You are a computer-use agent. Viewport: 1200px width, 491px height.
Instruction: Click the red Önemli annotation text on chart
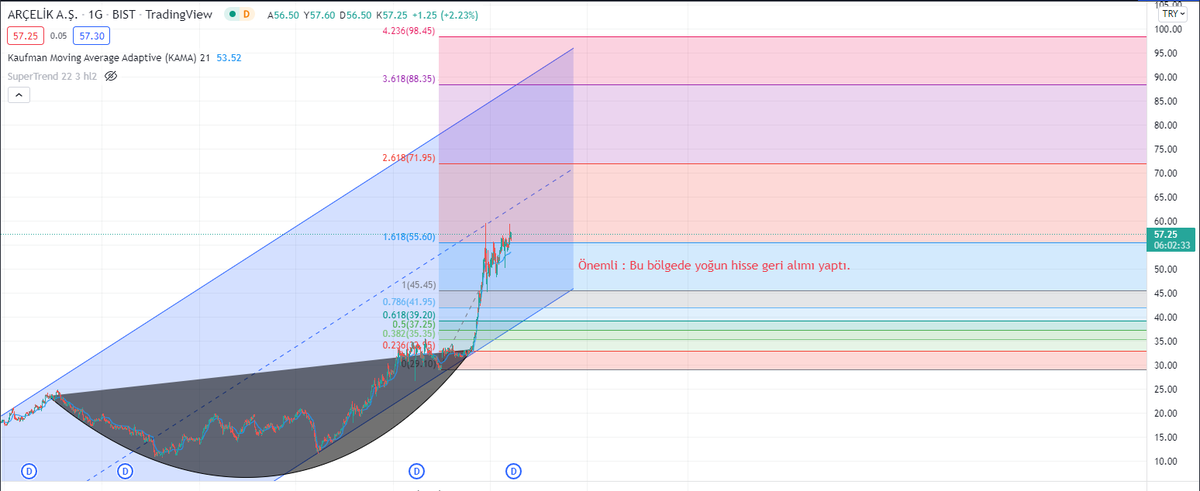point(714,266)
